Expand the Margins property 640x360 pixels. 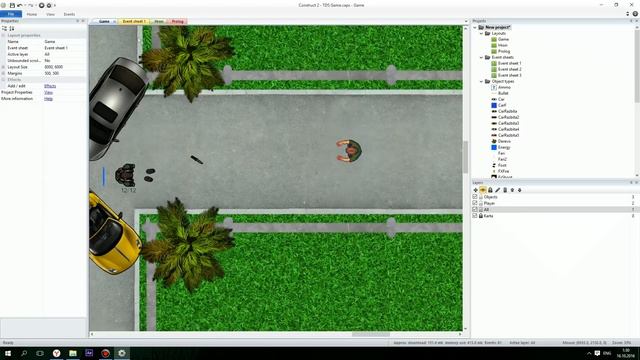pyautogui.click(x=3, y=73)
